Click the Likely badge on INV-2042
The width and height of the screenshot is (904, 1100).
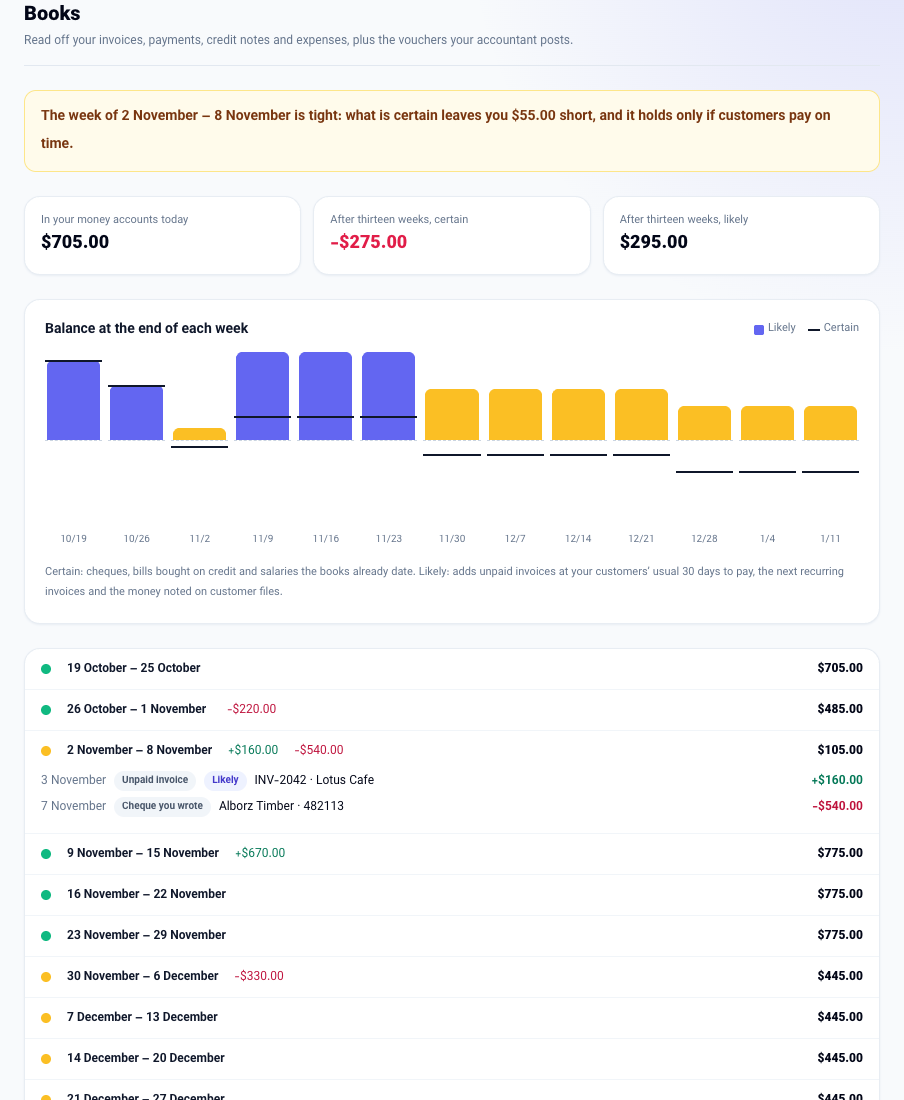[225, 779]
